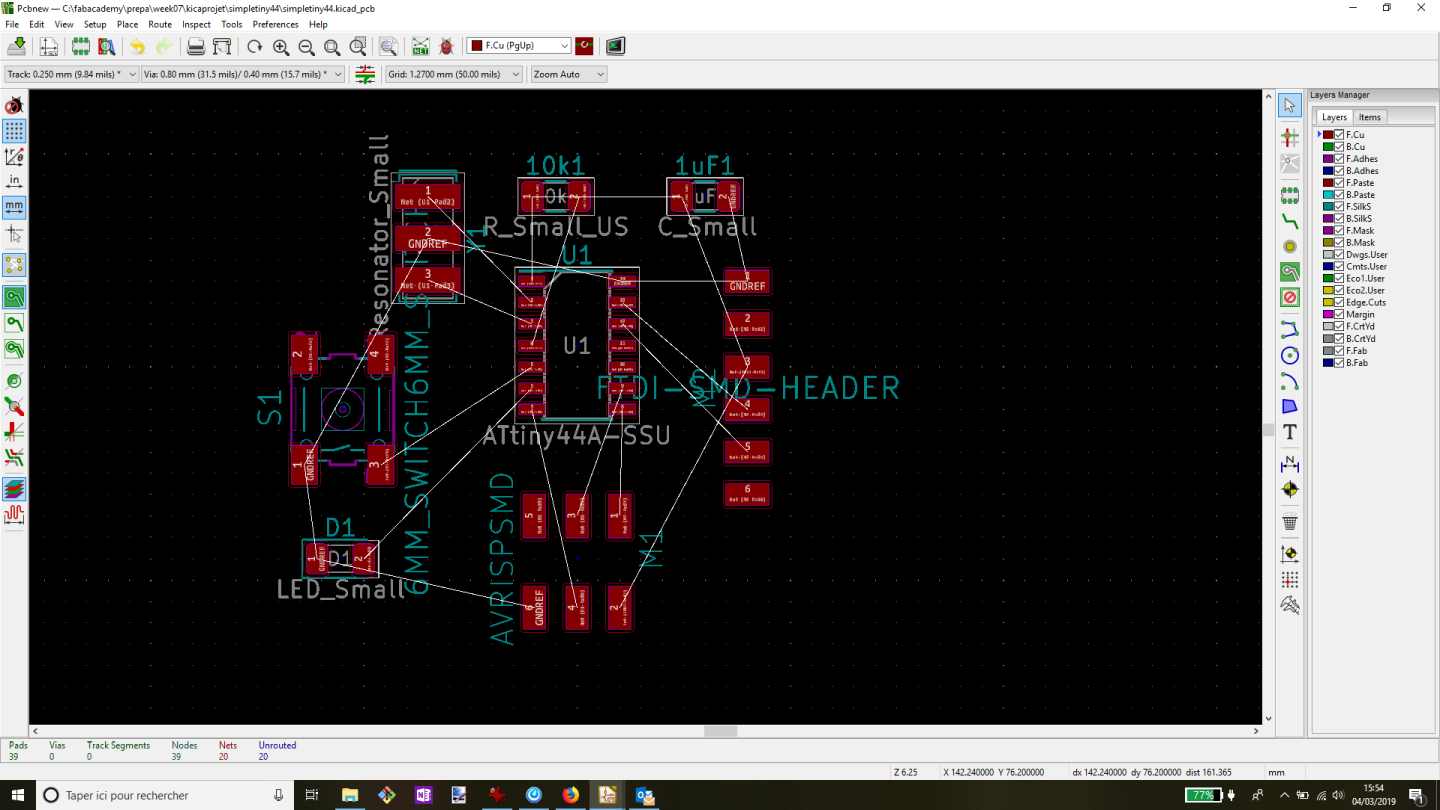Refresh the board view with Redraw
The width and height of the screenshot is (1440, 810).
pyautogui.click(x=255, y=46)
